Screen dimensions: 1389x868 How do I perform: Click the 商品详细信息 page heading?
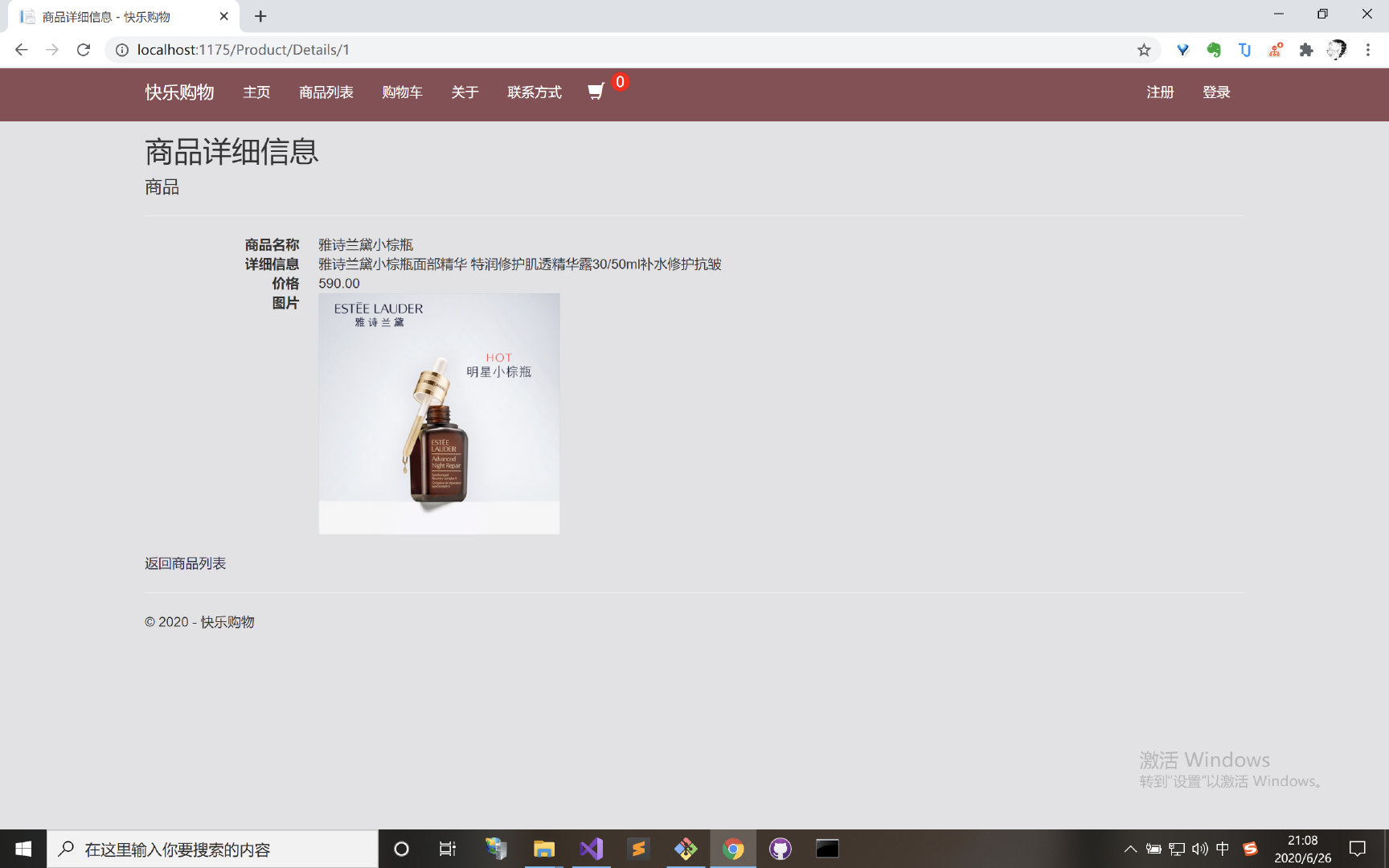pyautogui.click(x=231, y=151)
